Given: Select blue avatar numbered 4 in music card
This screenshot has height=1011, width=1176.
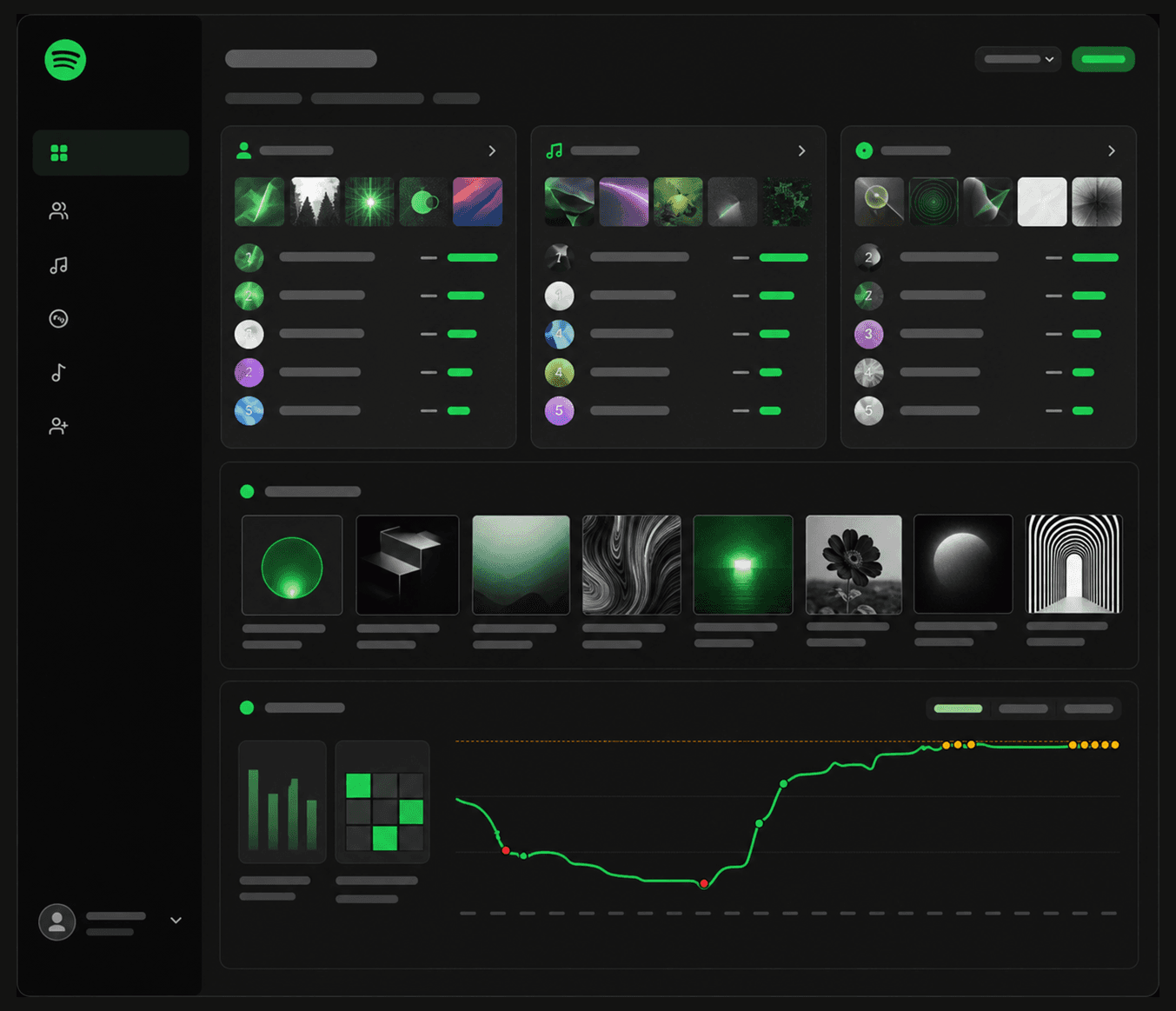Looking at the screenshot, I should tap(559, 334).
